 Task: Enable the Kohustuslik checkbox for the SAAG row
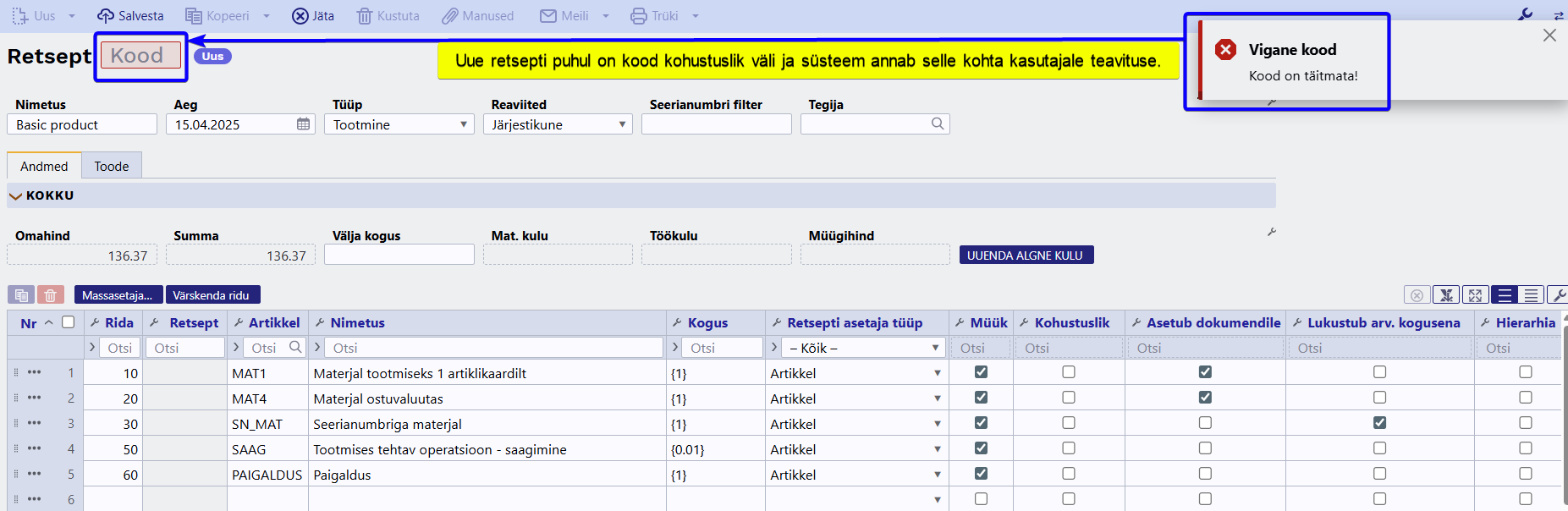pyautogui.click(x=1069, y=448)
